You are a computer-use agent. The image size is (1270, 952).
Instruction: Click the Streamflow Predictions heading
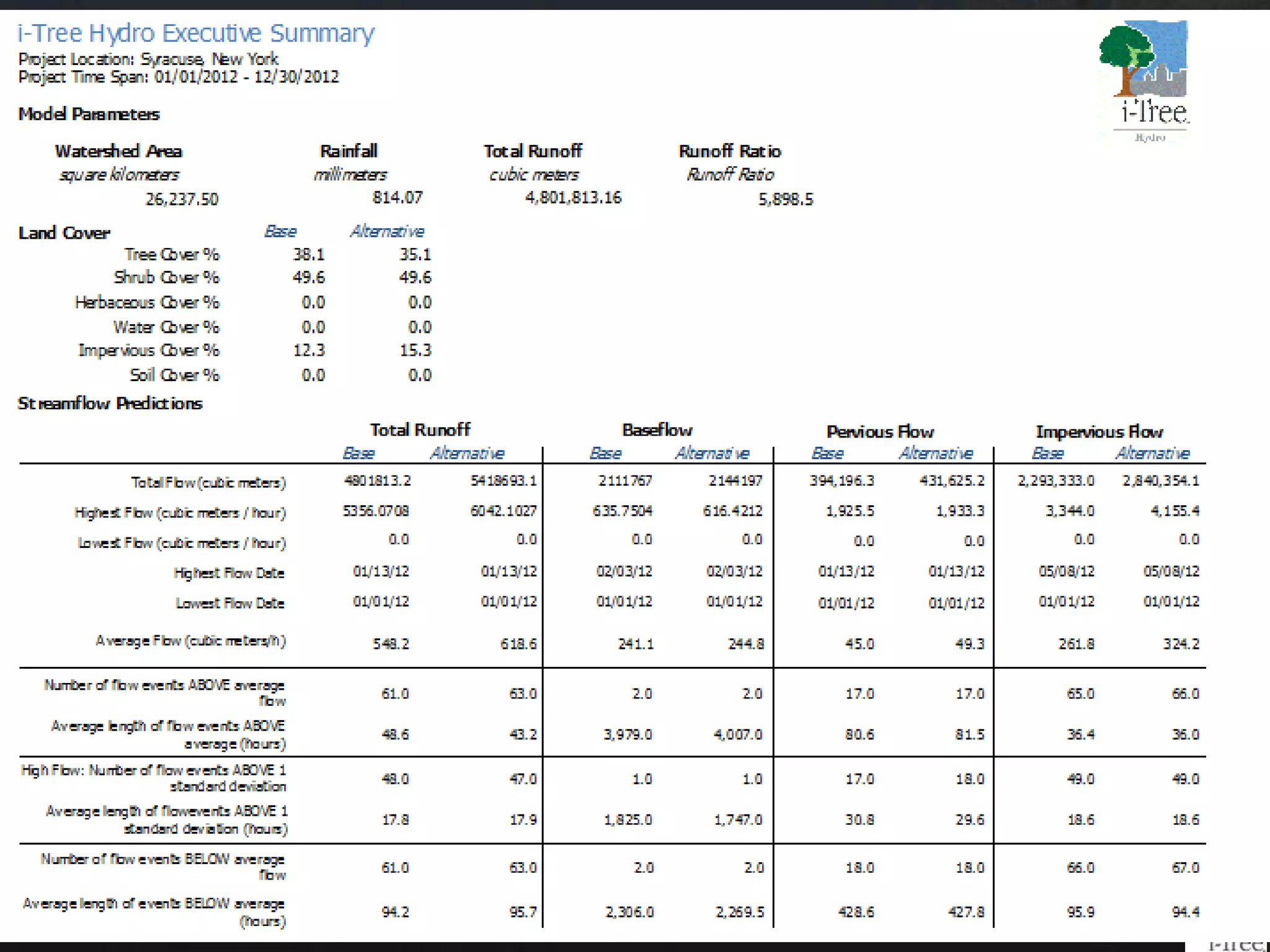click(x=110, y=403)
